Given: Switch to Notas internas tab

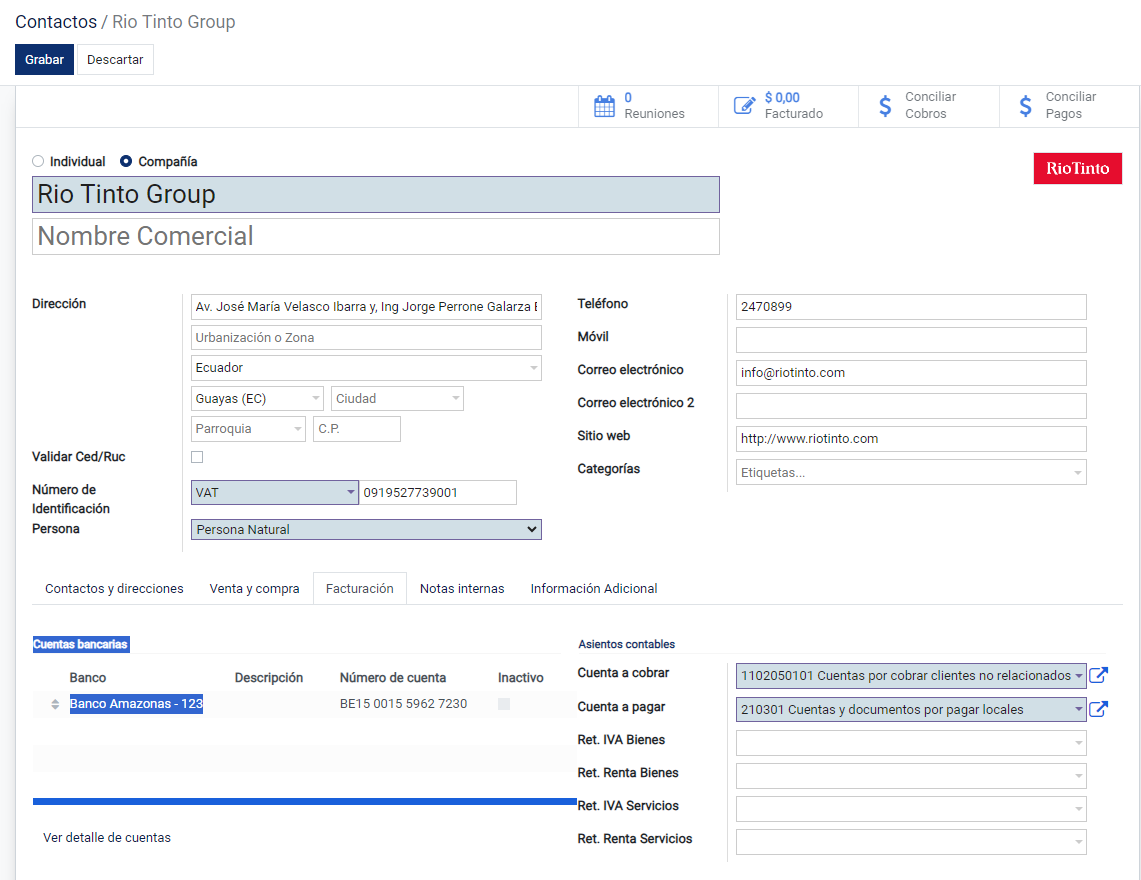Looking at the screenshot, I should (462, 588).
